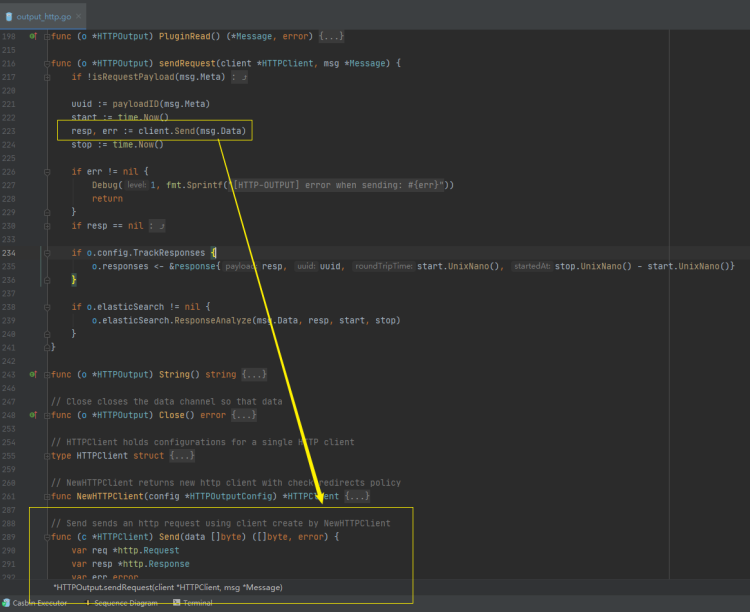Open the Casbin Executor tool window
Screen dimensions: 750x612
35,603
